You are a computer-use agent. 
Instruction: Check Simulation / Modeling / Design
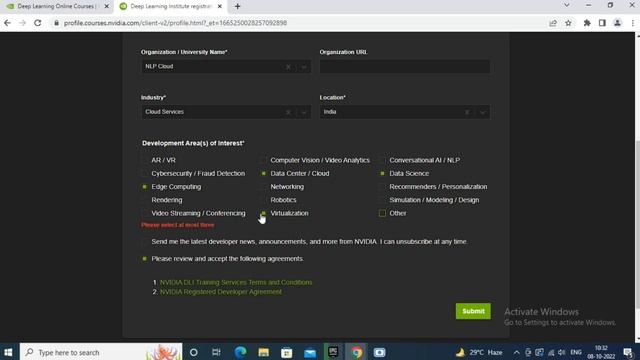382,200
